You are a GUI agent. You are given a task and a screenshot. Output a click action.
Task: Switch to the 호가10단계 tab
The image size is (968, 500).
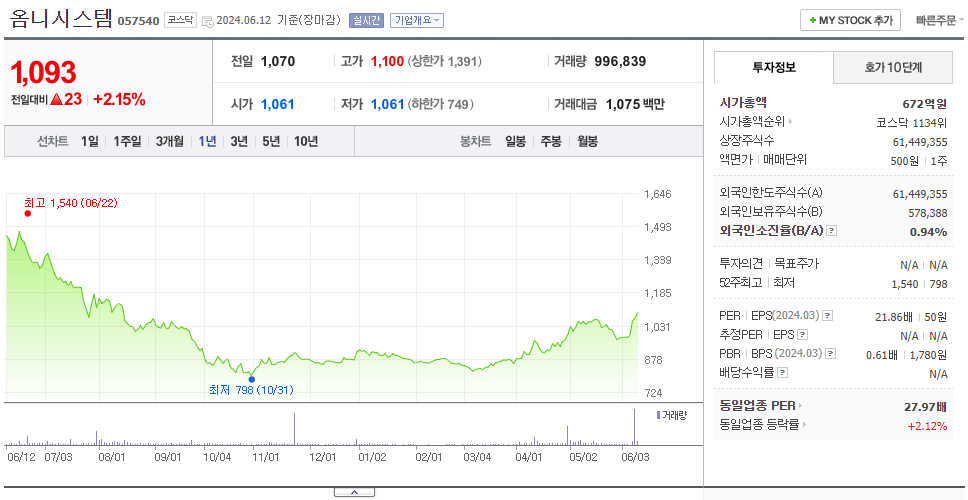(x=893, y=68)
